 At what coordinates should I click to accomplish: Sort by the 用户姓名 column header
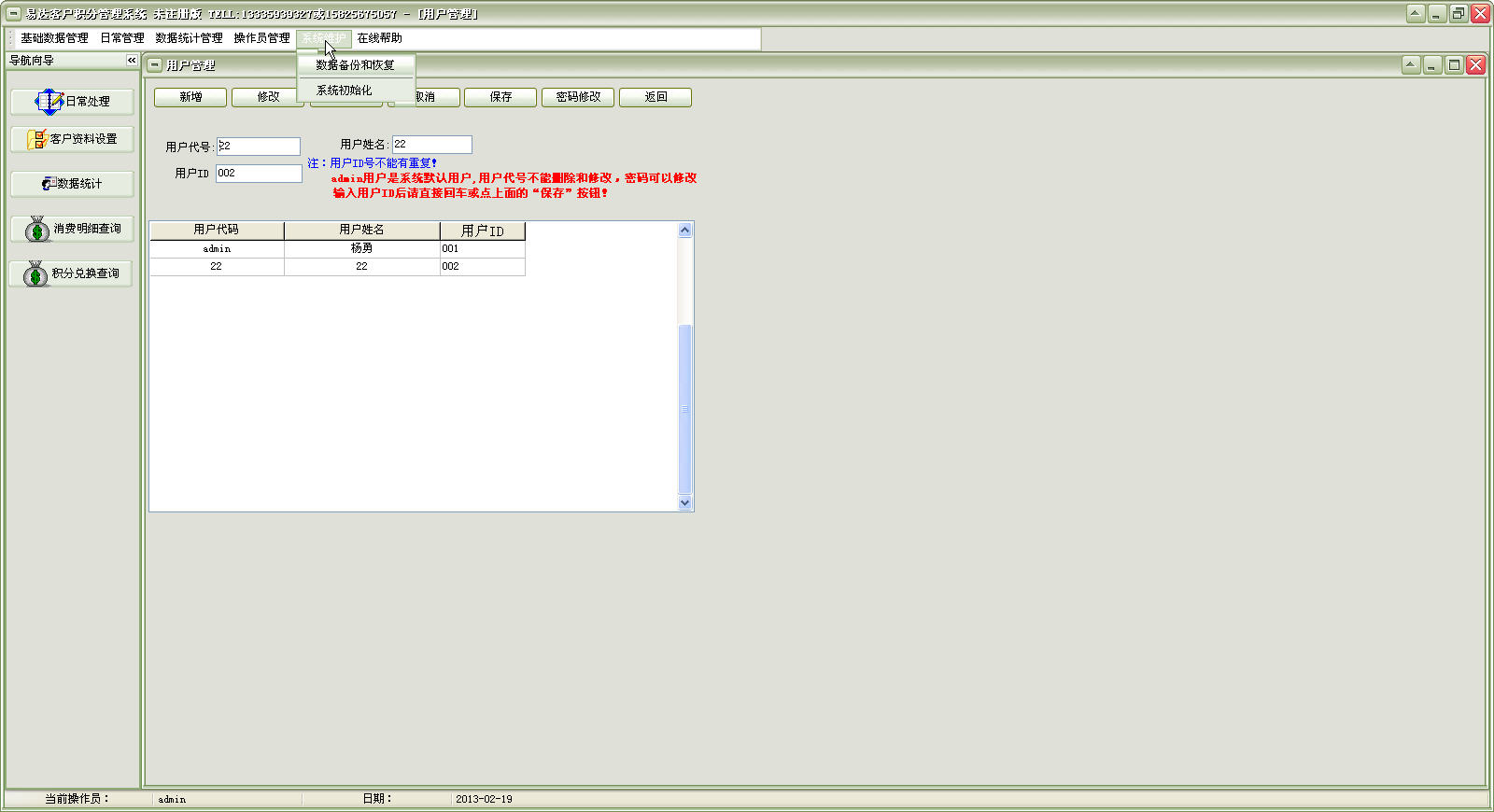coord(361,230)
